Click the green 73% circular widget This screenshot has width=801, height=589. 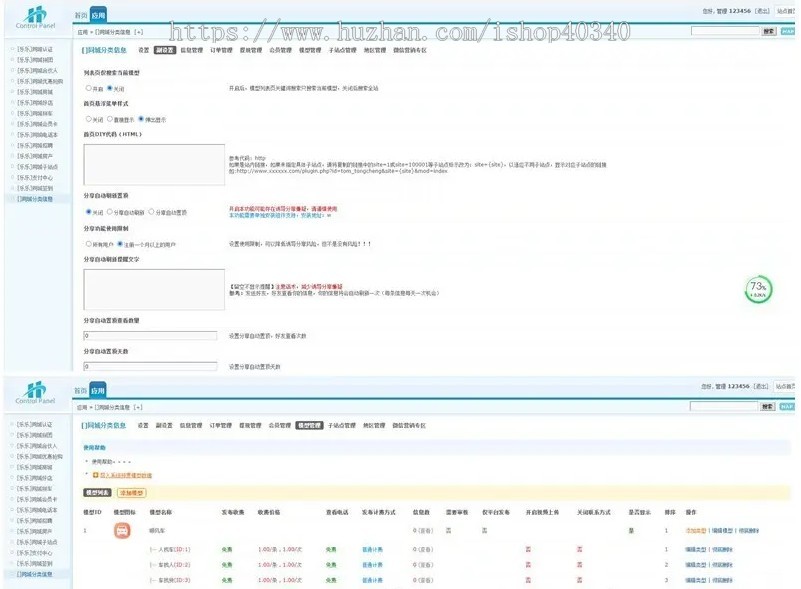tap(758, 290)
